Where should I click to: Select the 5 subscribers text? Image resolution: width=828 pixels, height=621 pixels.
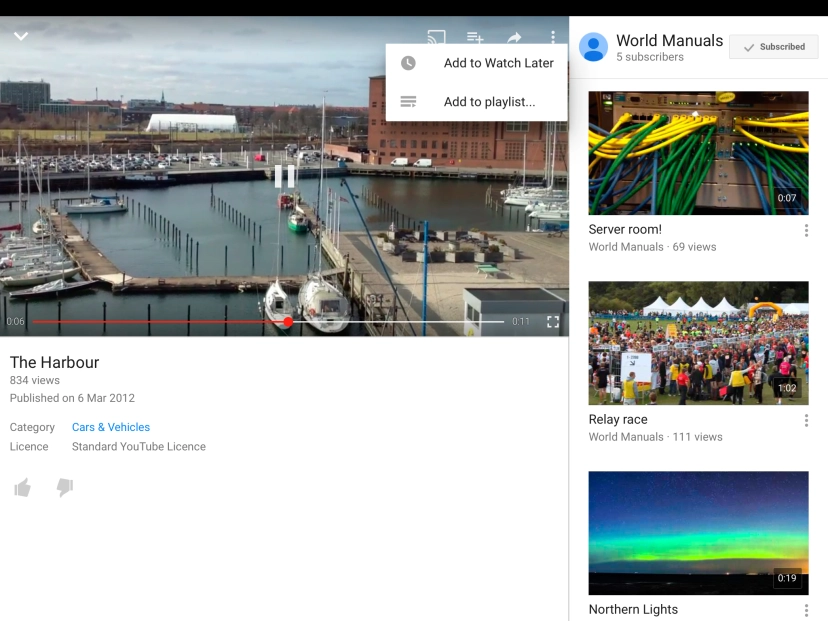pyautogui.click(x=650, y=57)
